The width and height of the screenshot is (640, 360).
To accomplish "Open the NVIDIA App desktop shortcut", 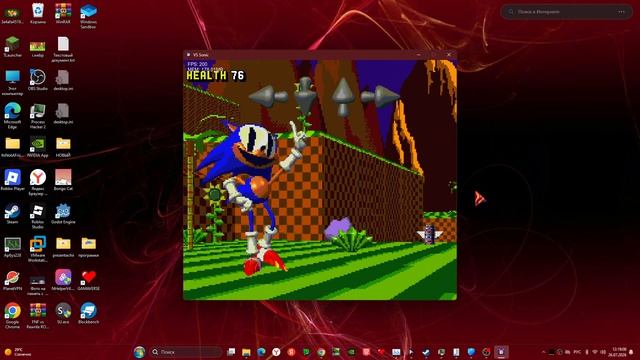I will point(38,147).
